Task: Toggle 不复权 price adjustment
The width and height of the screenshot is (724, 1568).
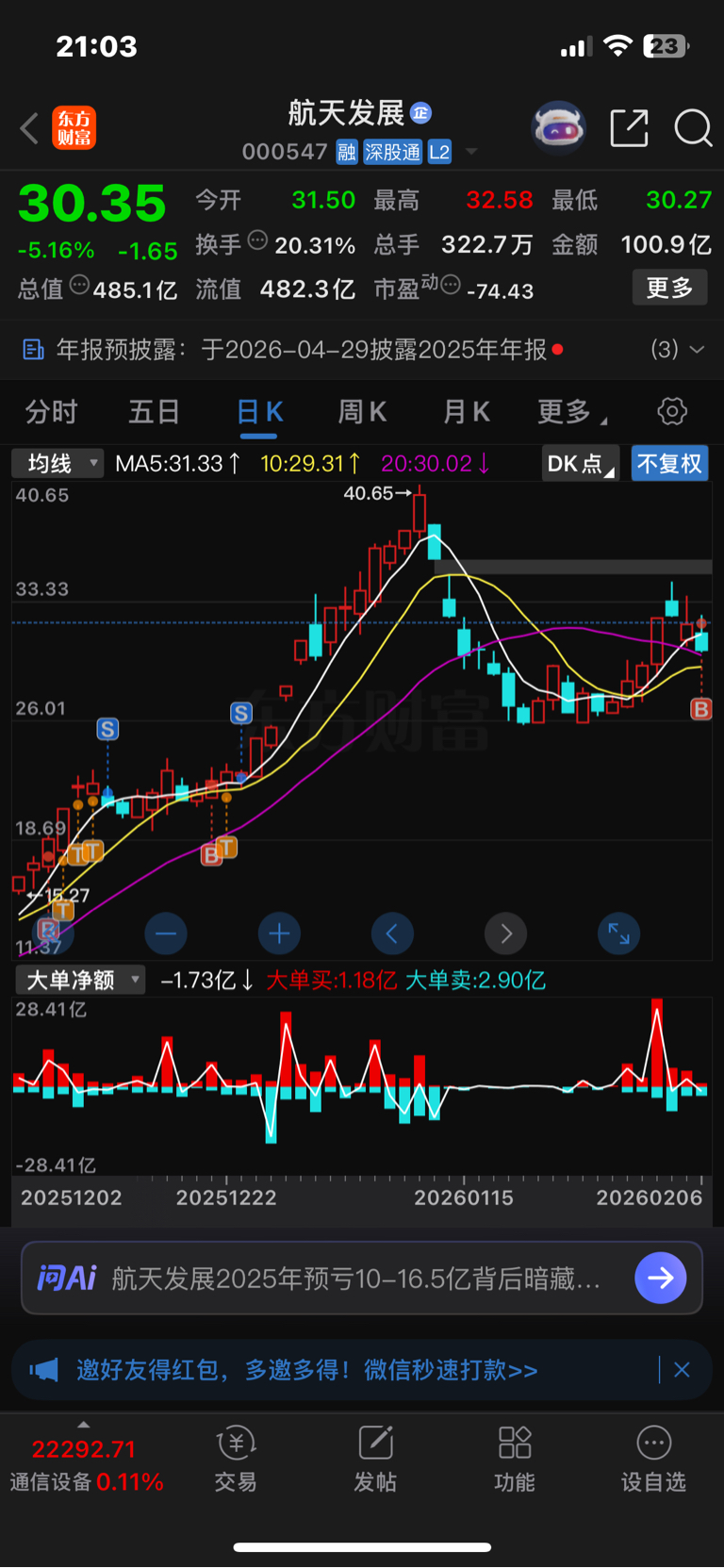Action: 669,463
